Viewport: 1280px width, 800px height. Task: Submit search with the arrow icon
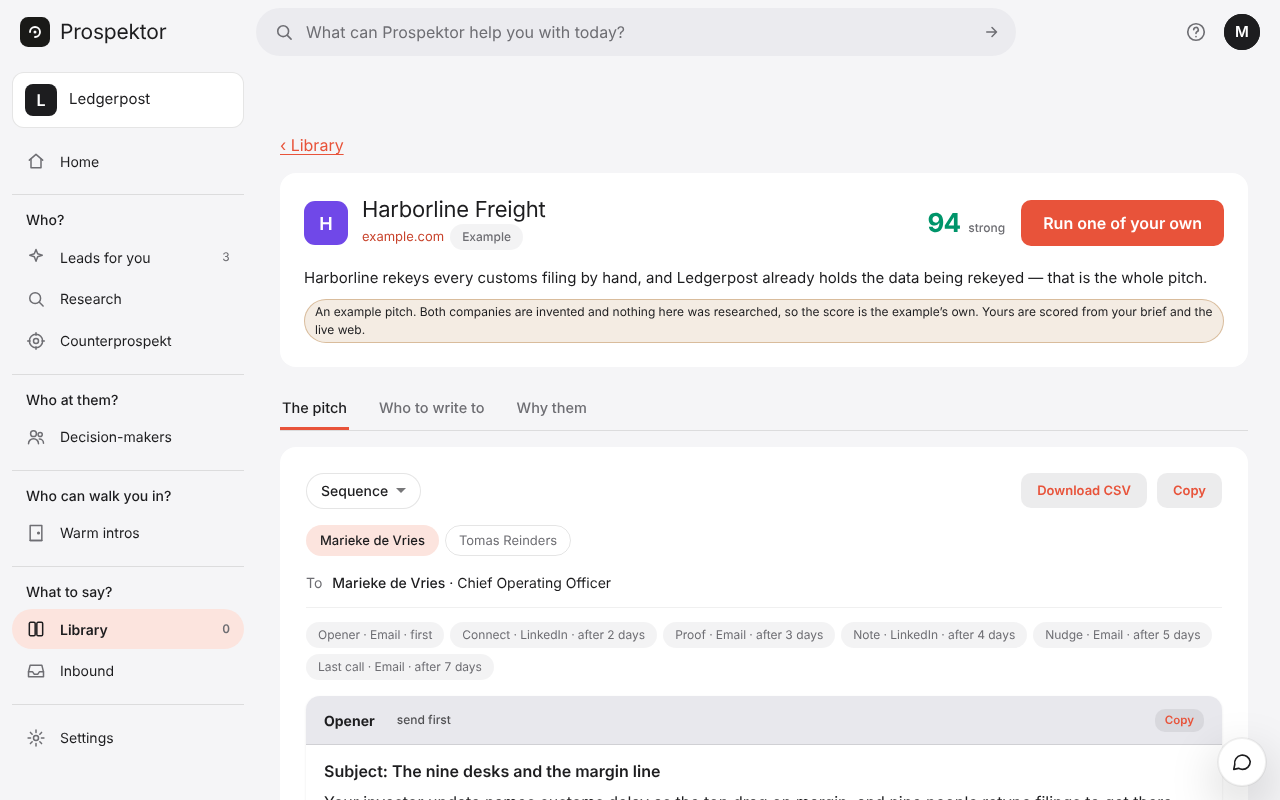click(x=991, y=32)
